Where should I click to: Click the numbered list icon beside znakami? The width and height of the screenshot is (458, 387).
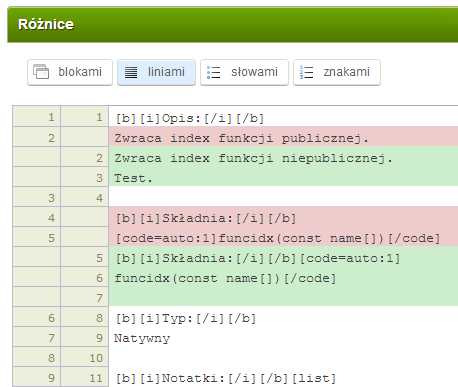[306, 72]
